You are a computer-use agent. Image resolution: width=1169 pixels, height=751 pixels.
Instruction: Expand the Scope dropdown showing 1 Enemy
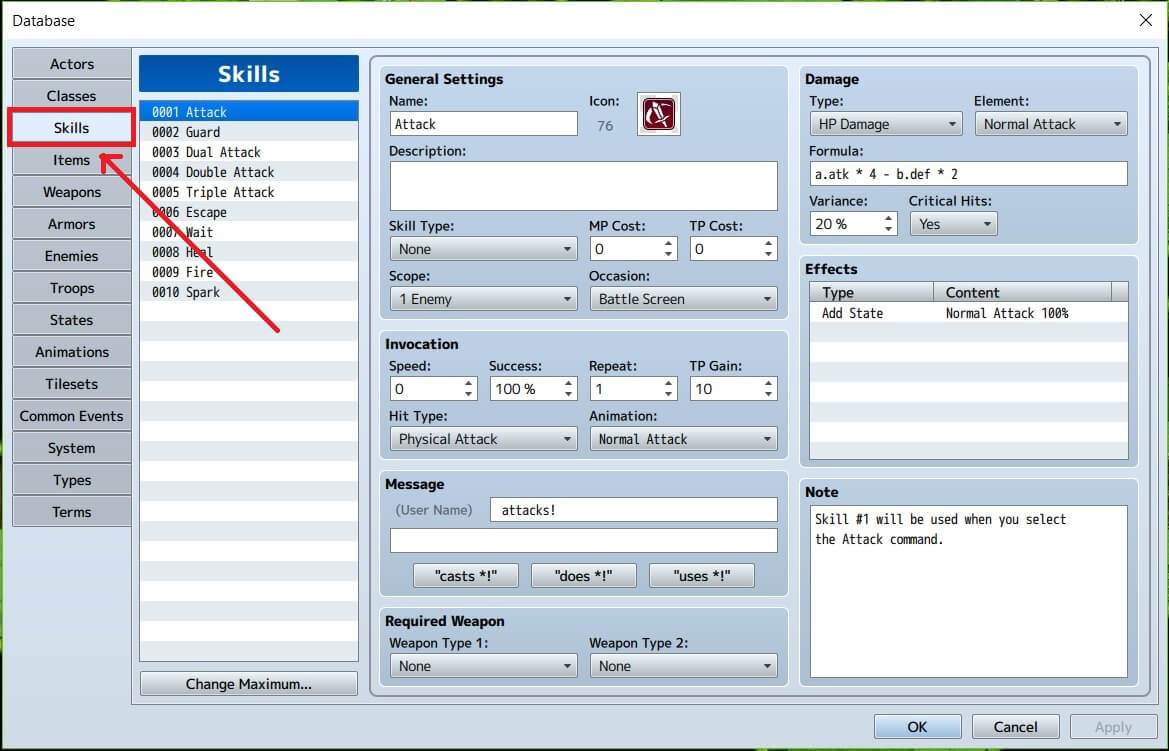pyautogui.click(x=483, y=299)
